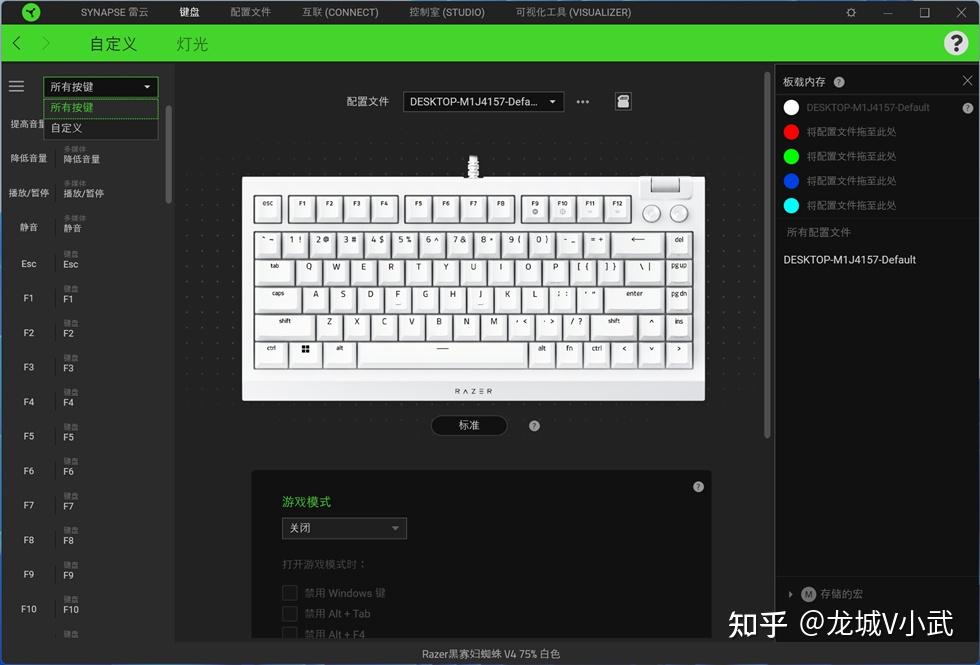Expand the 存储的宏 section
Screen dimensions: 980x665
pos(790,594)
